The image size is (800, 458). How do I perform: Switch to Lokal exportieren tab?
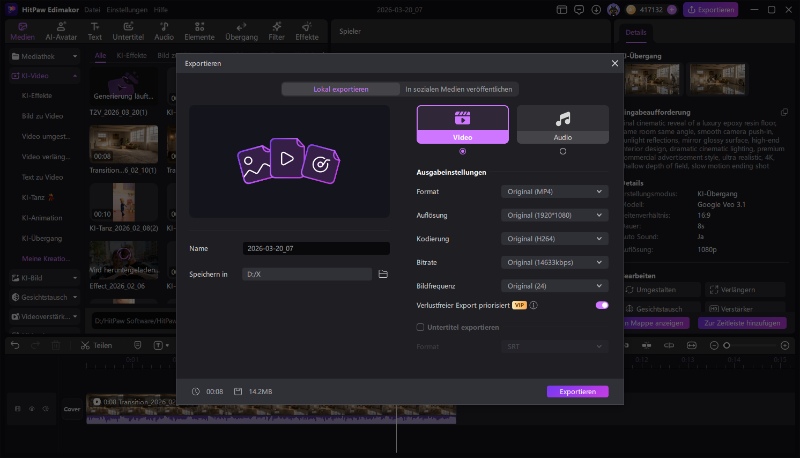341,89
